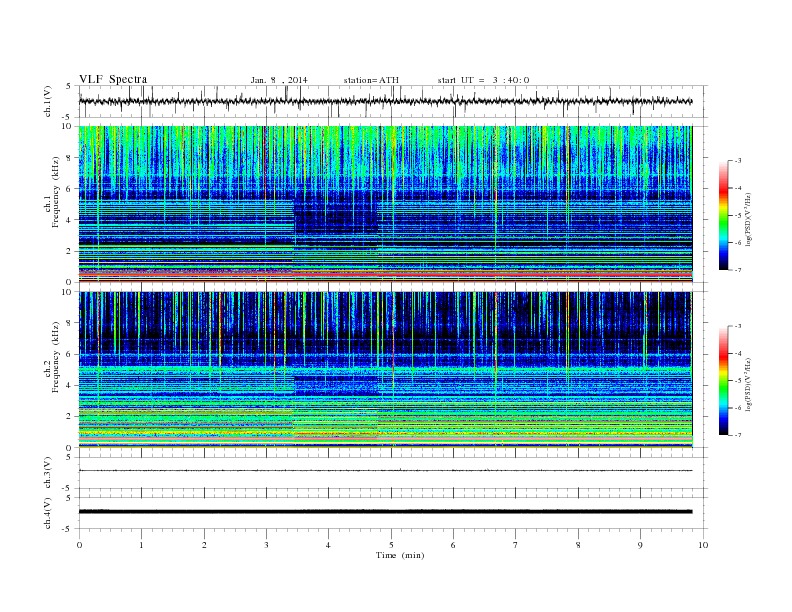Viewport: 792px width, 612px height.
Task: Click time axis tick label "2"
Action: [204, 545]
